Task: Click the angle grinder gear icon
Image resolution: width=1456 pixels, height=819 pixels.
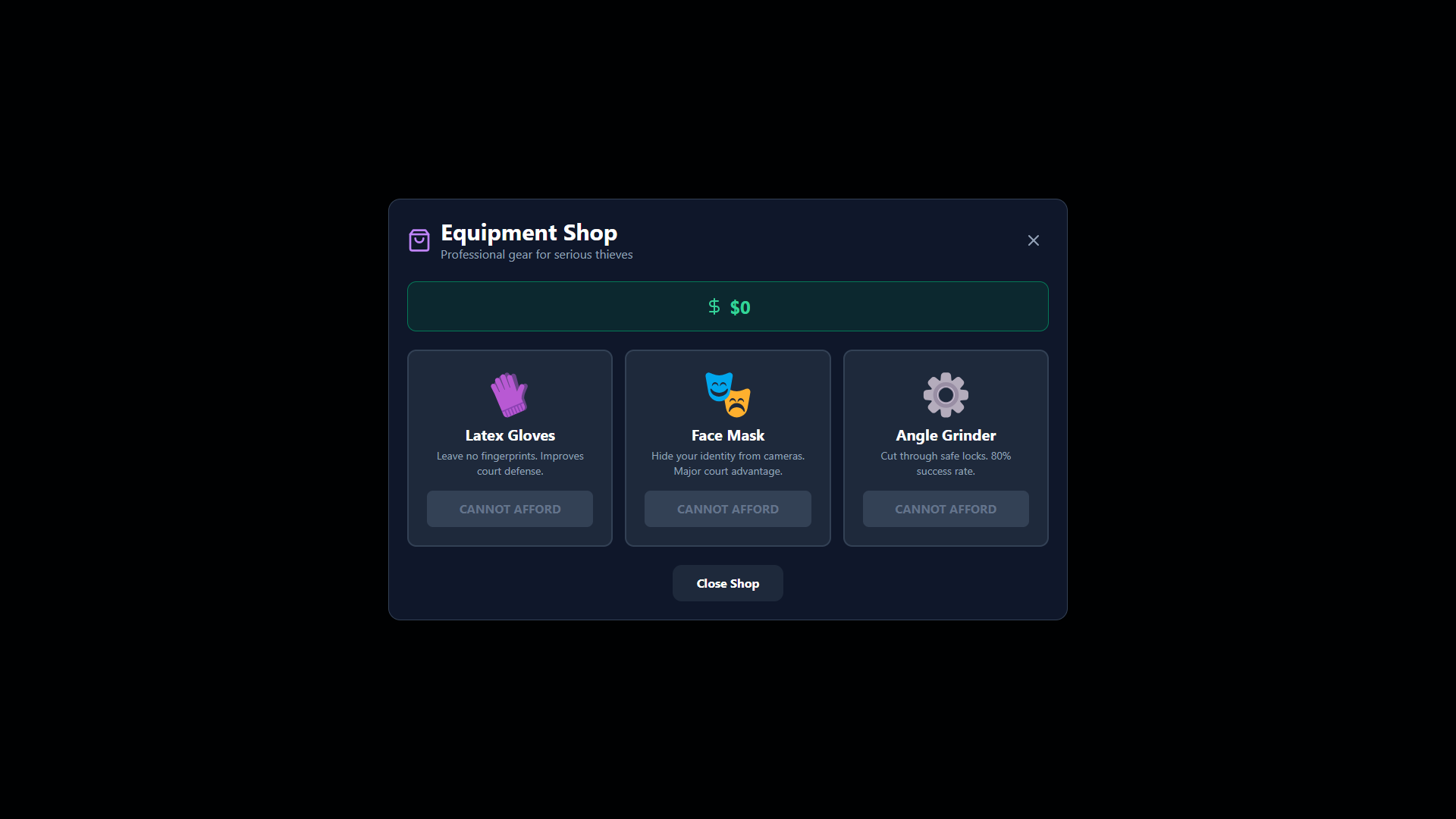Action: pyautogui.click(x=945, y=394)
